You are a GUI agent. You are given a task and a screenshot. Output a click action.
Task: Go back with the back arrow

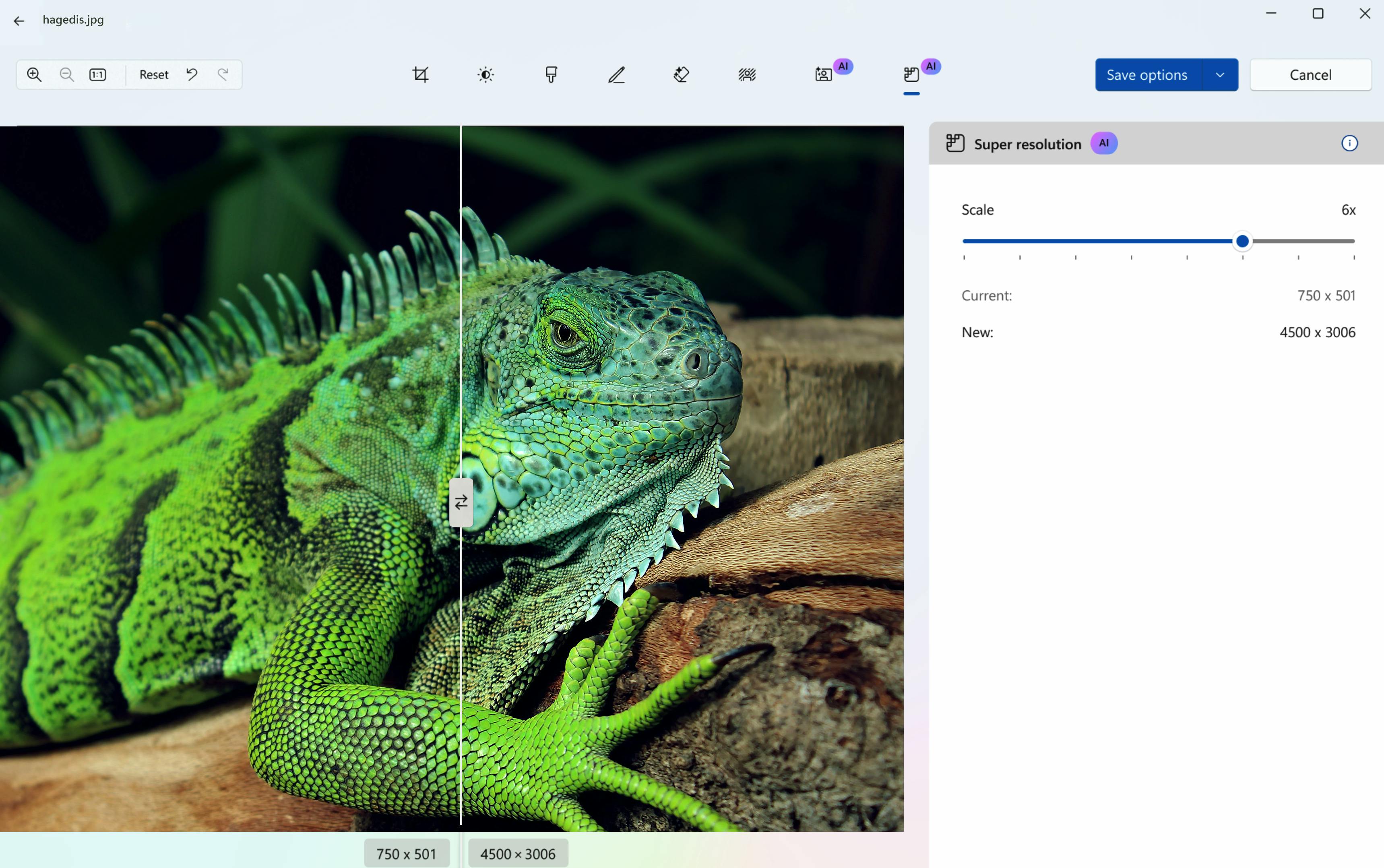[19, 21]
